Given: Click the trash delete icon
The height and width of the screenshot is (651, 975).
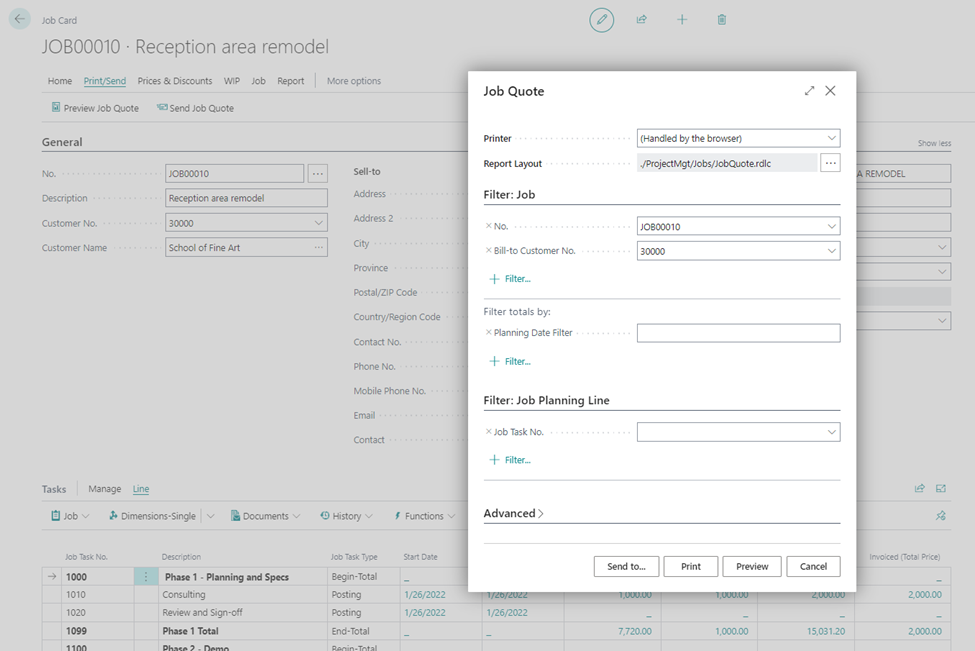Looking at the screenshot, I should 722,19.
